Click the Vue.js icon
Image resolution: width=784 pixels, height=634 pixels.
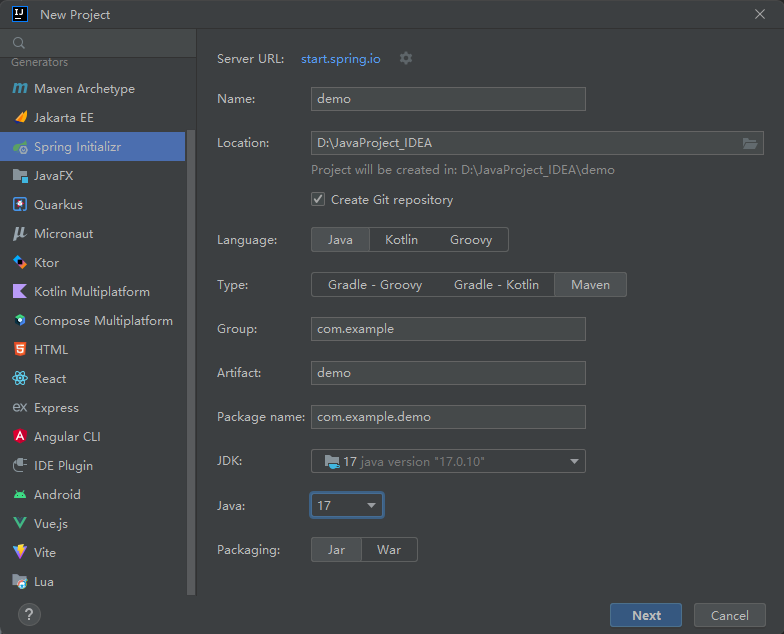[20, 524]
